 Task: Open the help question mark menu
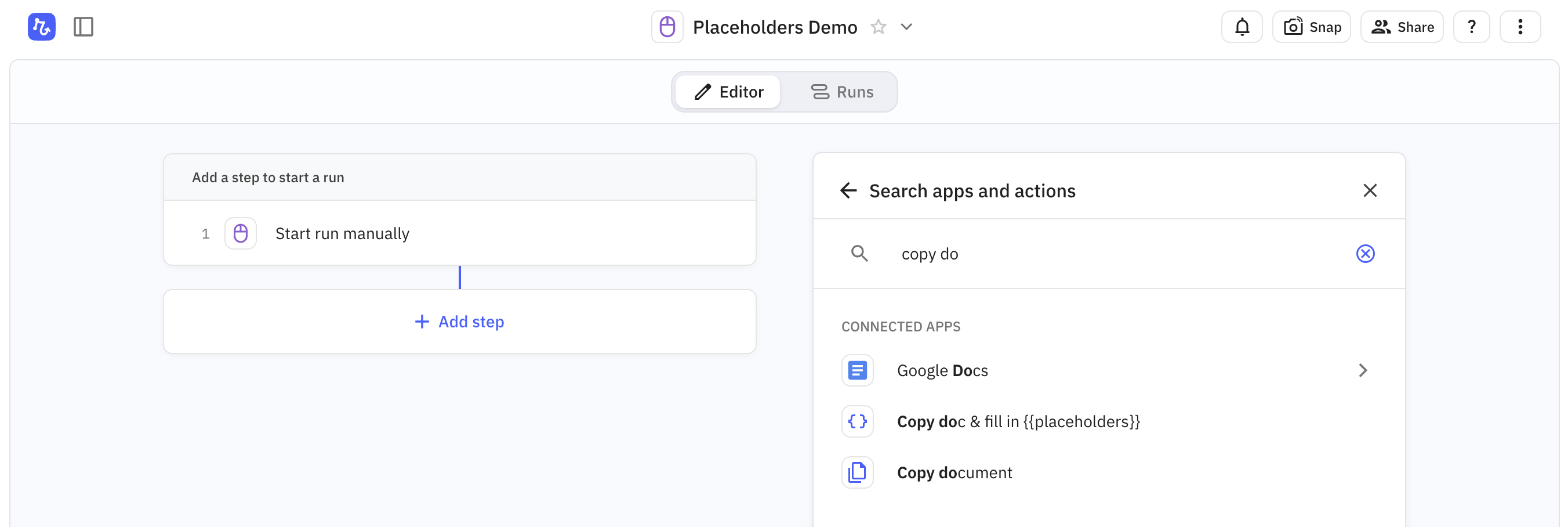tap(1471, 27)
